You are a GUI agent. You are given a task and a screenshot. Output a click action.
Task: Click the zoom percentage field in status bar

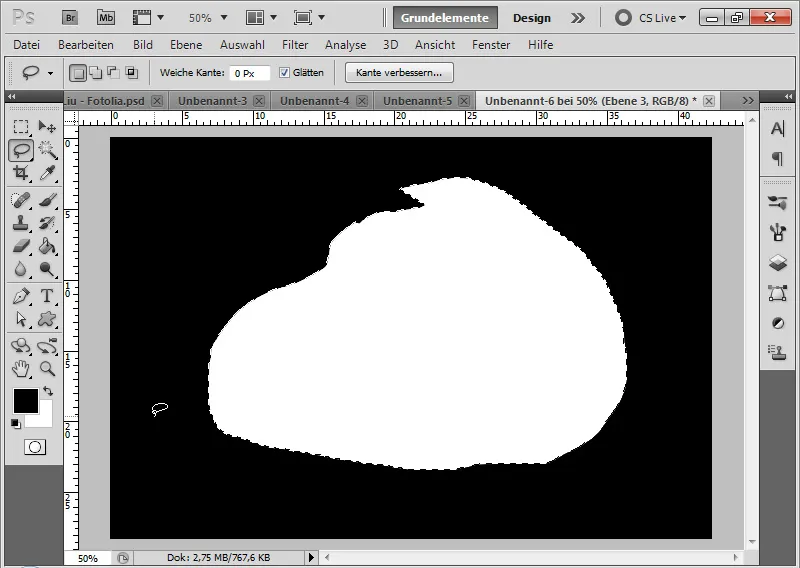pyautogui.click(x=88, y=558)
